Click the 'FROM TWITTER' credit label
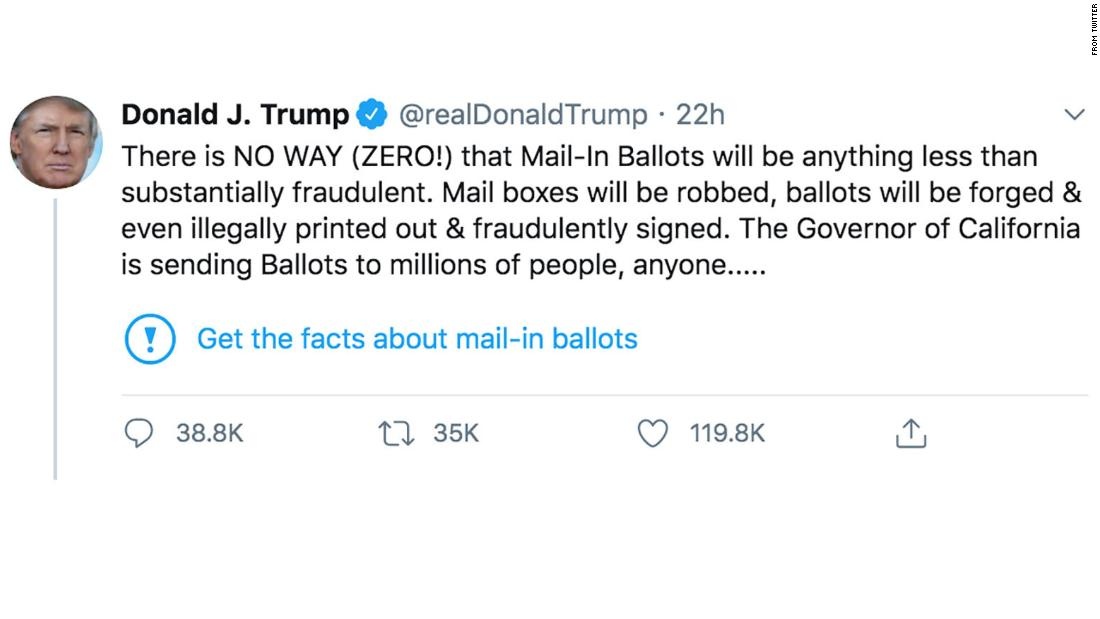Screen dimensions: 1100x619 coord(1094,30)
